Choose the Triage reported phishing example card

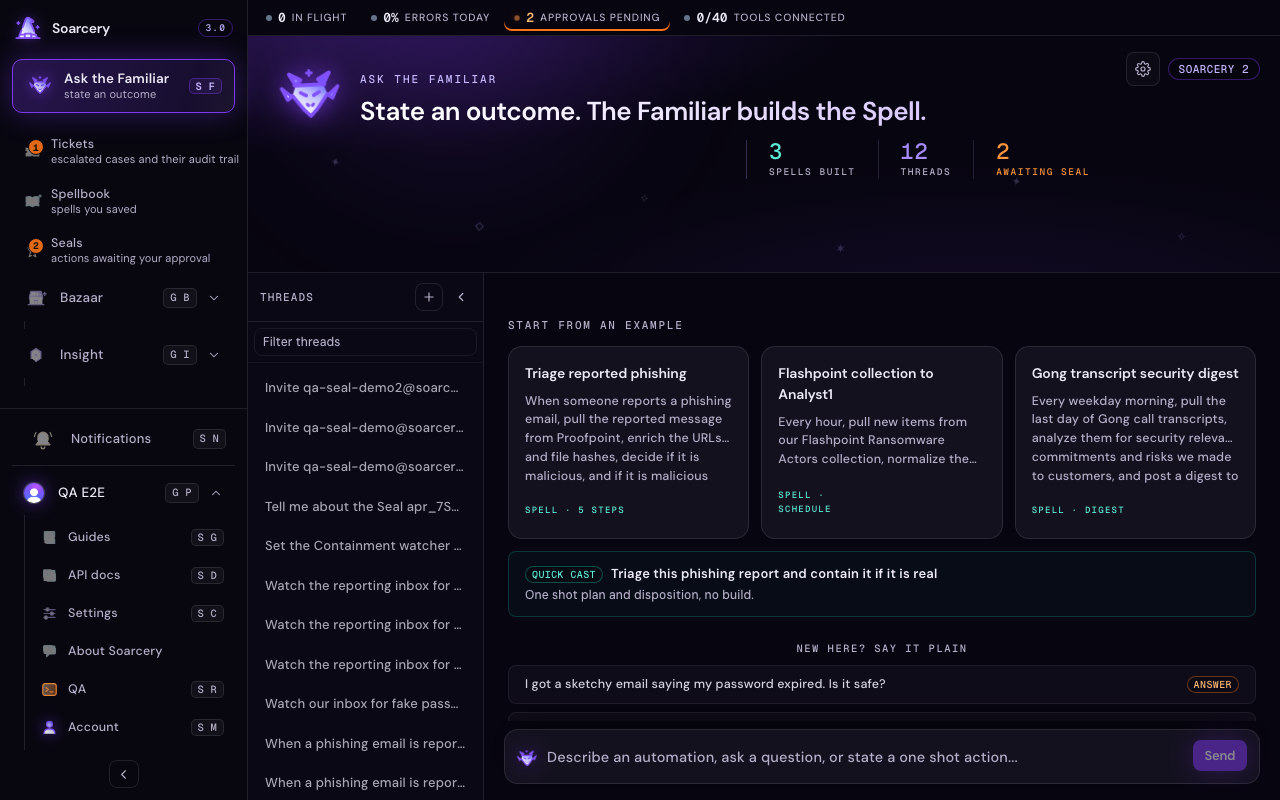628,442
